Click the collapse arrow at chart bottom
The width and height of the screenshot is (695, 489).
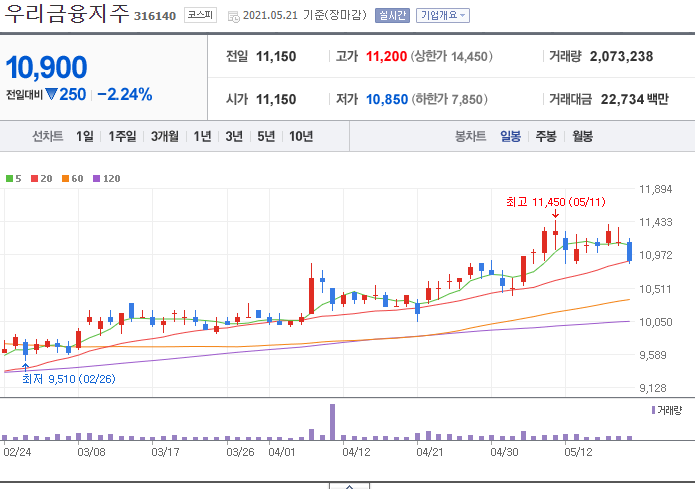click(x=349, y=486)
